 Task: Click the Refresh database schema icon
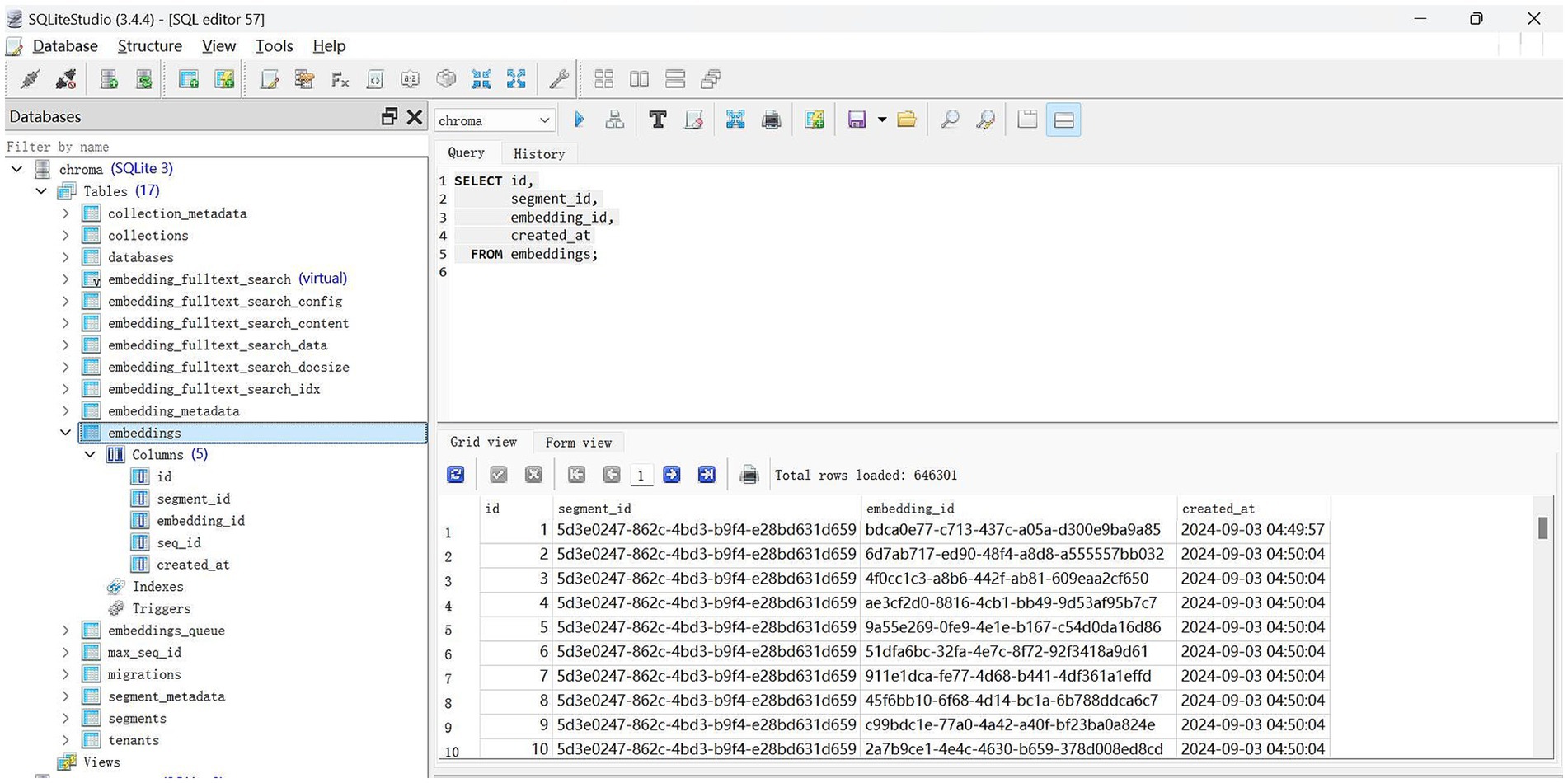pyautogui.click(x=143, y=79)
